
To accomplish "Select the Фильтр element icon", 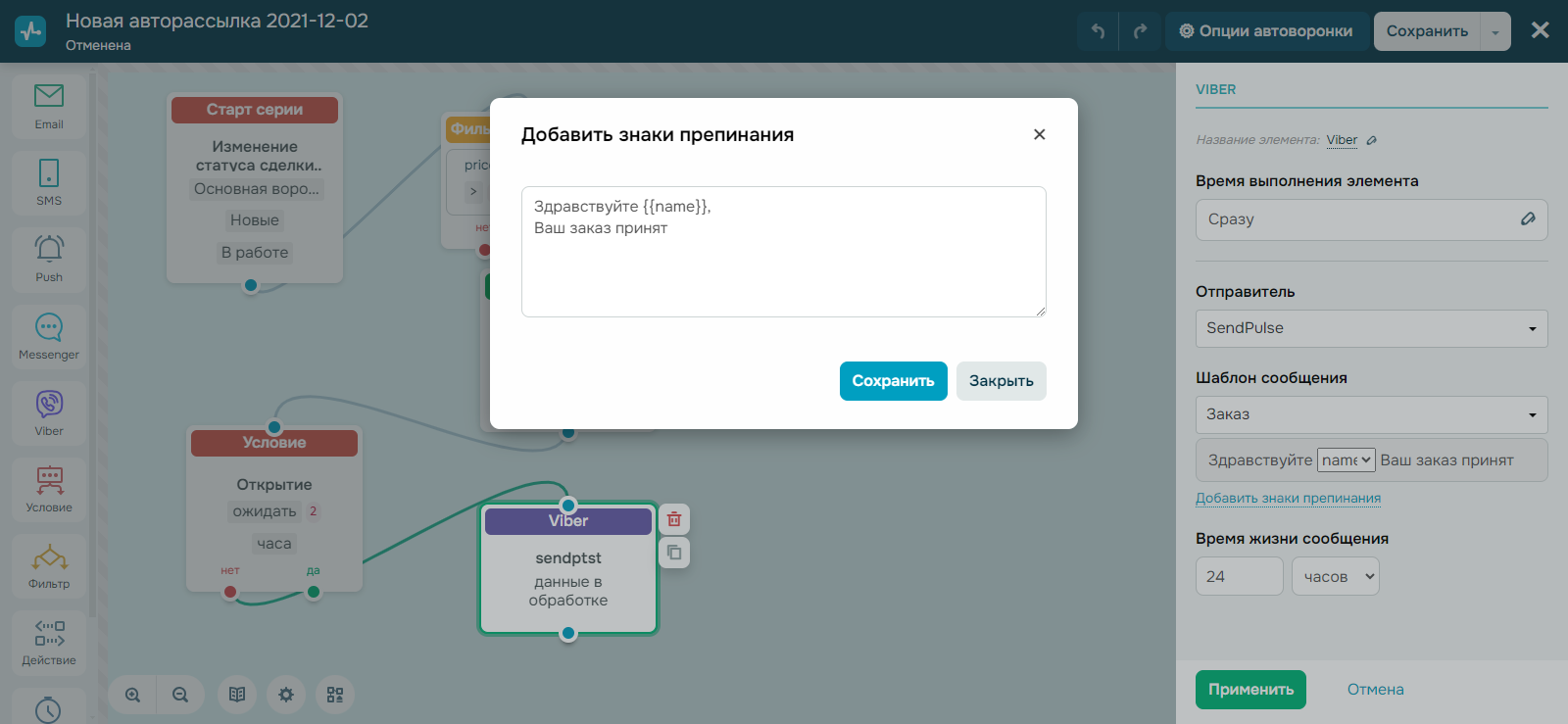I will 49,565.
